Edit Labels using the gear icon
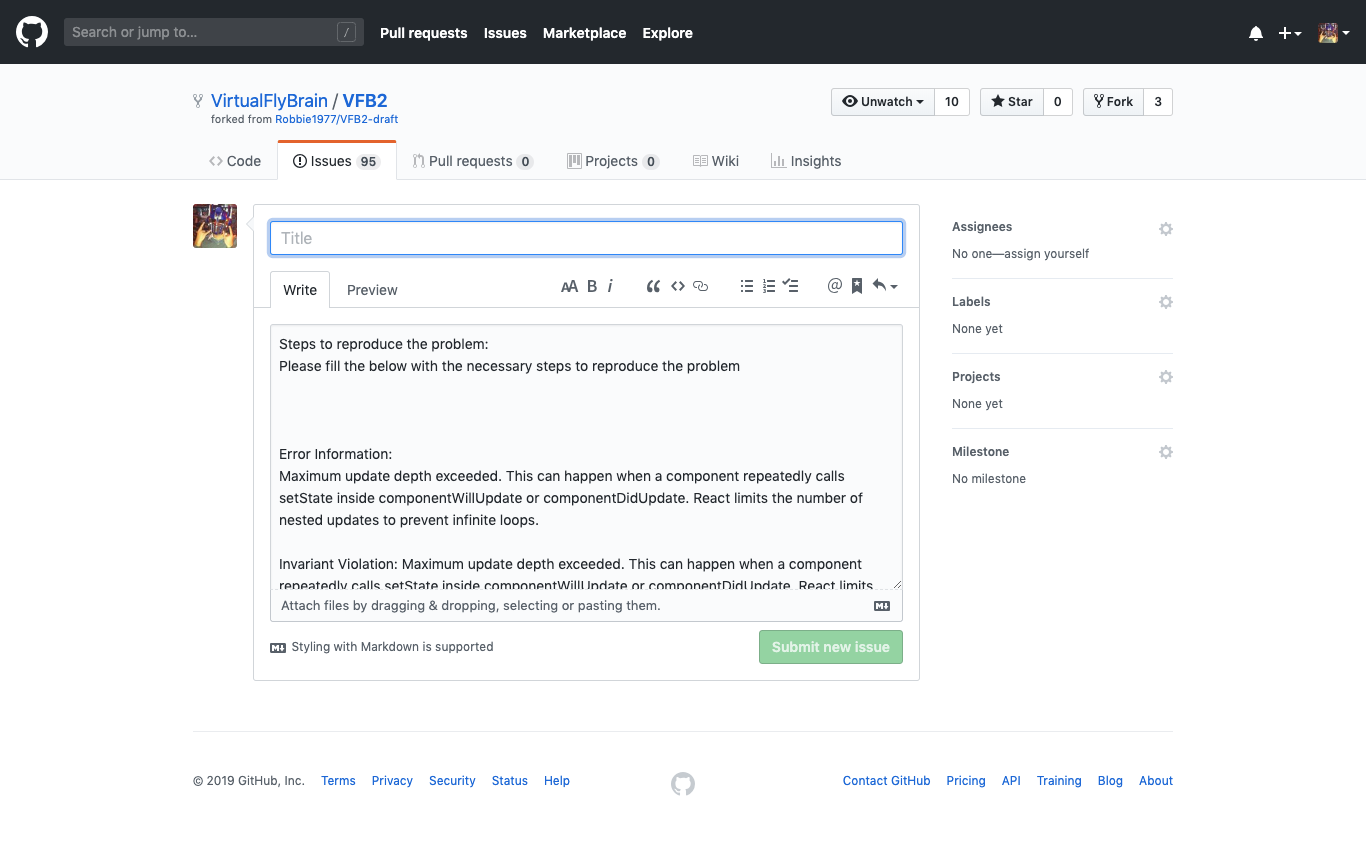 tap(1165, 302)
